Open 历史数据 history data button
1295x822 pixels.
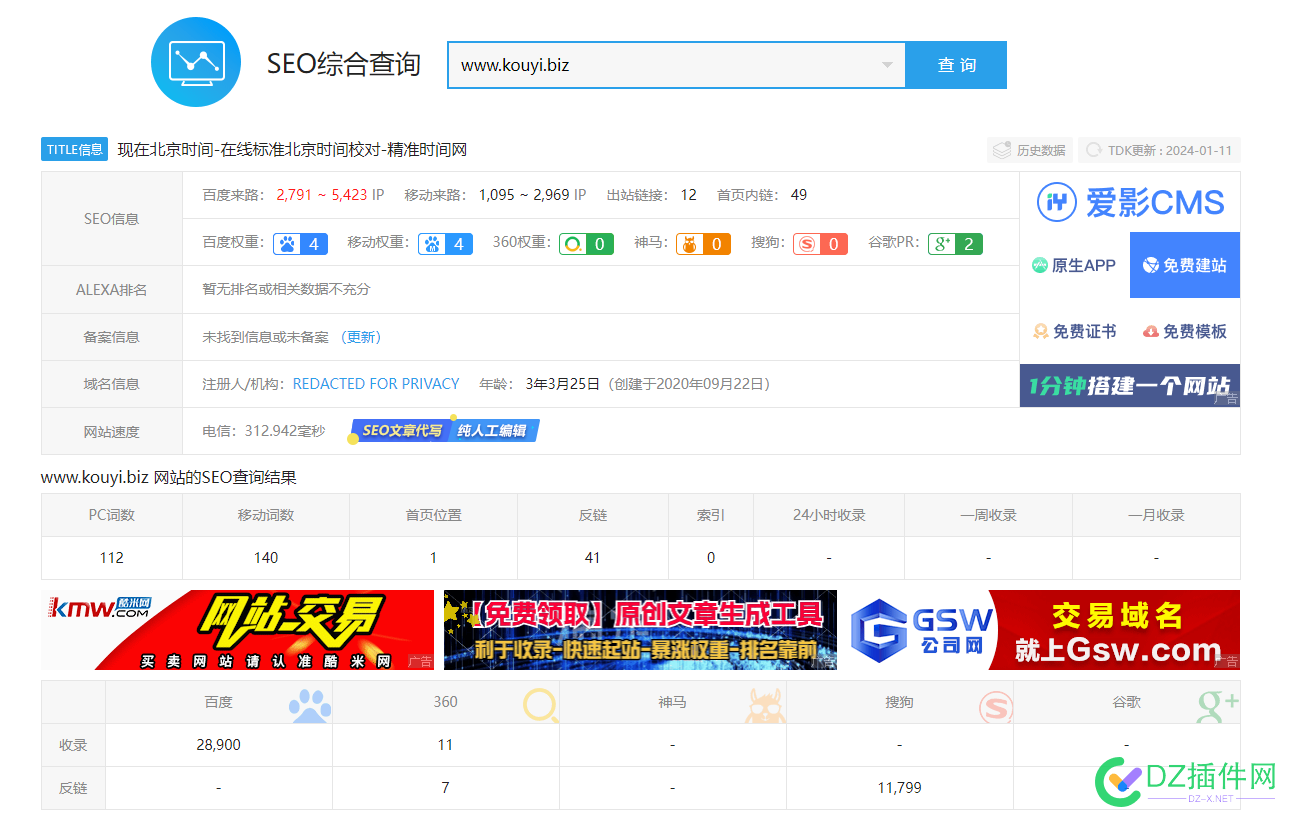tap(1030, 150)
